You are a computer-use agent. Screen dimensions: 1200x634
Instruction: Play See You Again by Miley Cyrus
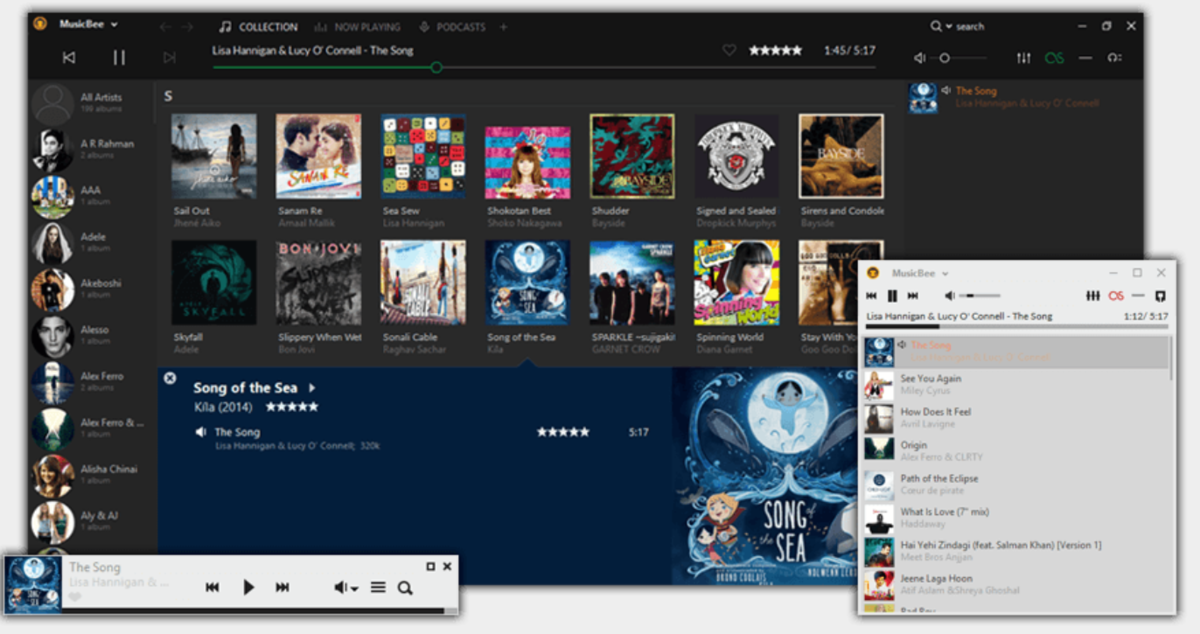[1016, 385]
